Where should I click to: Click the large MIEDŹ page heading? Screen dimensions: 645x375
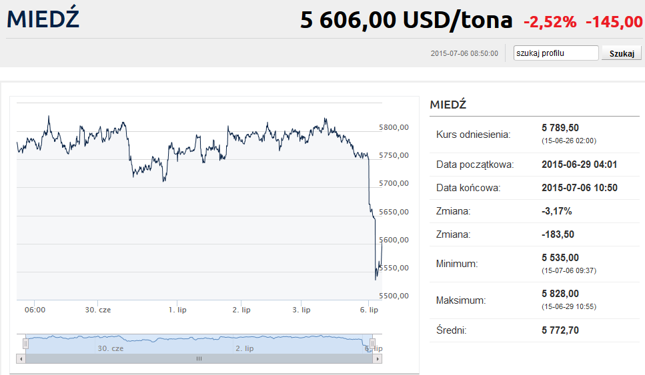(43, 19)
